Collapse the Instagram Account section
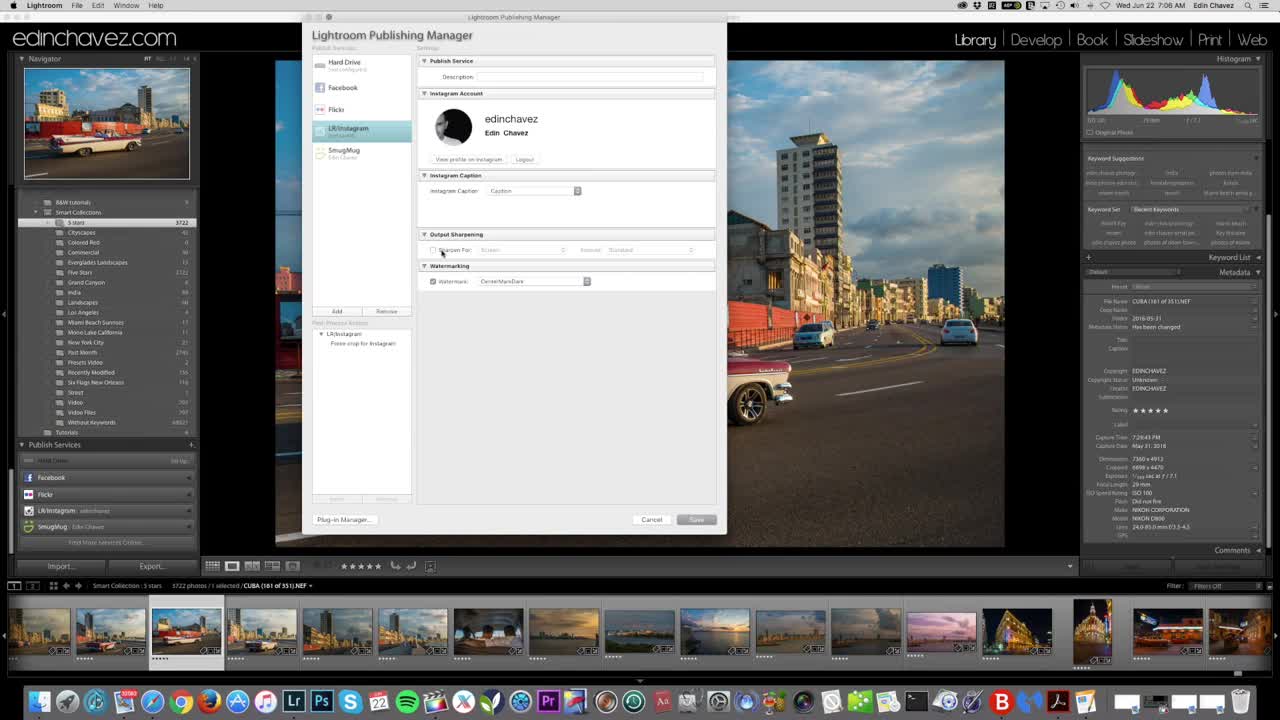 [x=424, y=94]
